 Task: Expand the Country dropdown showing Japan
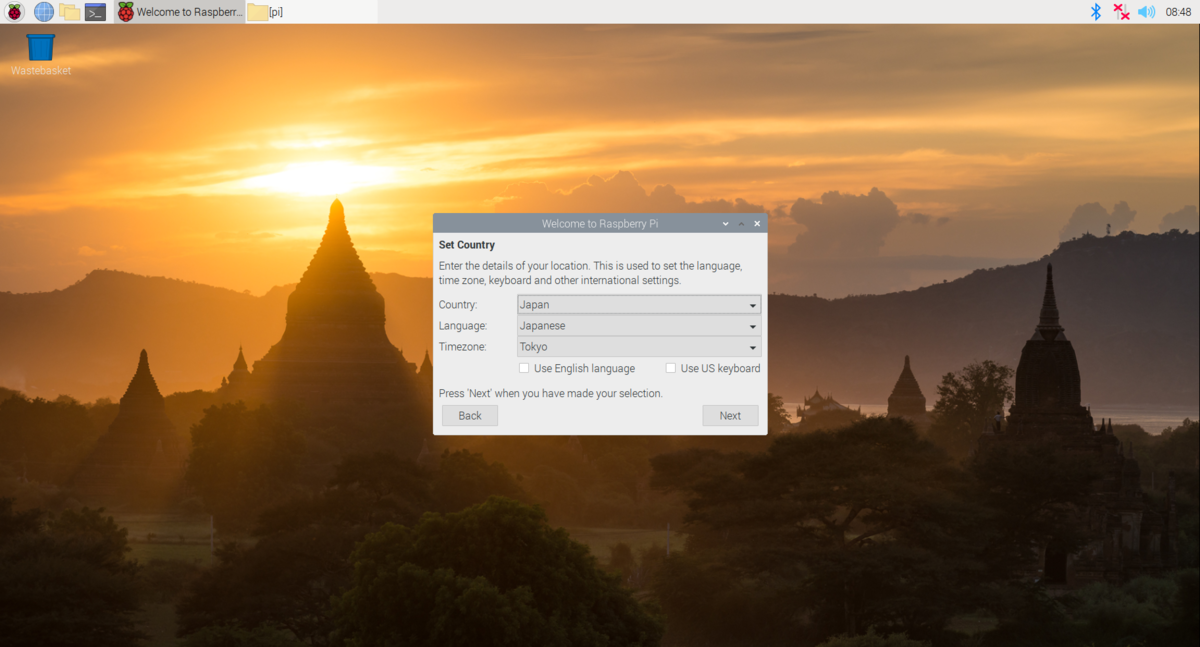639,305
